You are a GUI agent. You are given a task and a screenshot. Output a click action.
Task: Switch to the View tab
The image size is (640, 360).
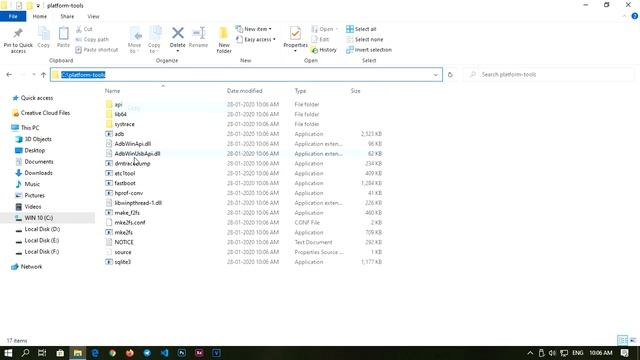[93, 16]
